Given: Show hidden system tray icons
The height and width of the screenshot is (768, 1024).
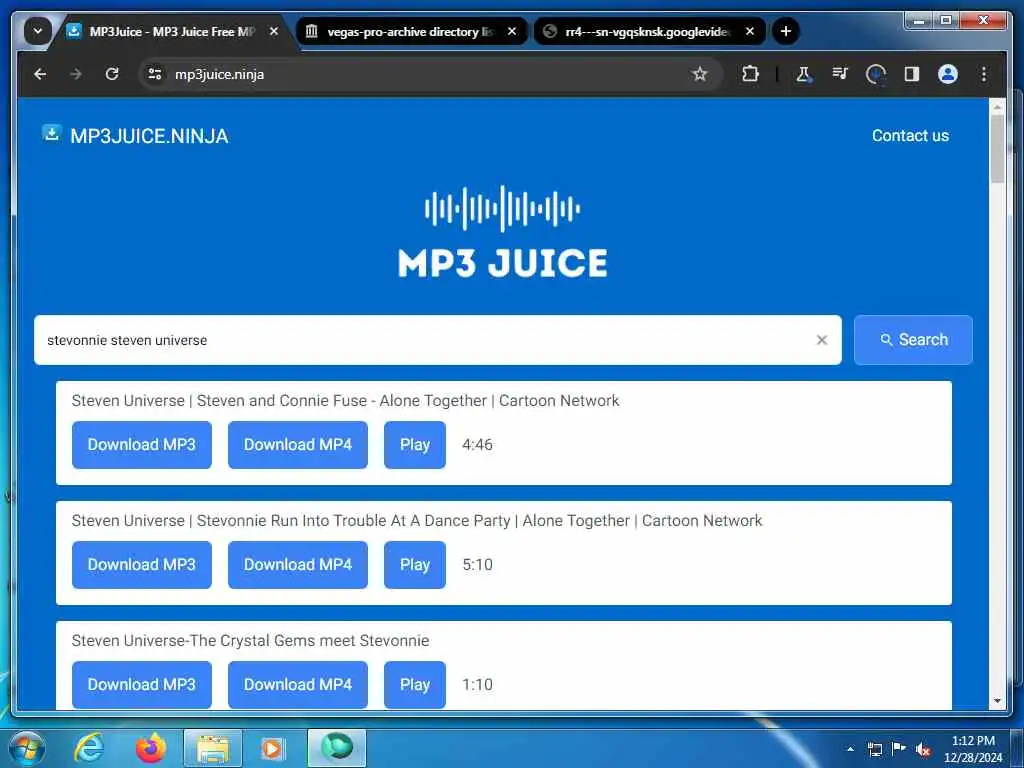Looking at the screenshot, I should coord(850,749).
